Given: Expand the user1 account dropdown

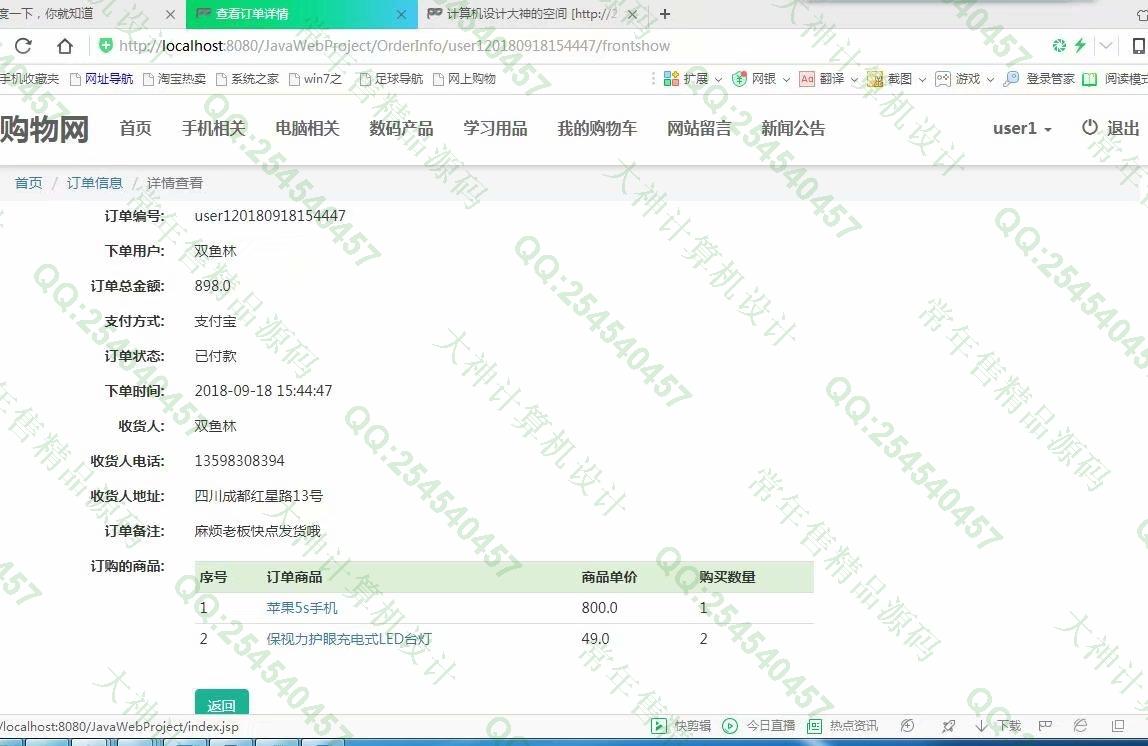Looking at the screenshot, I should 1022,128.
